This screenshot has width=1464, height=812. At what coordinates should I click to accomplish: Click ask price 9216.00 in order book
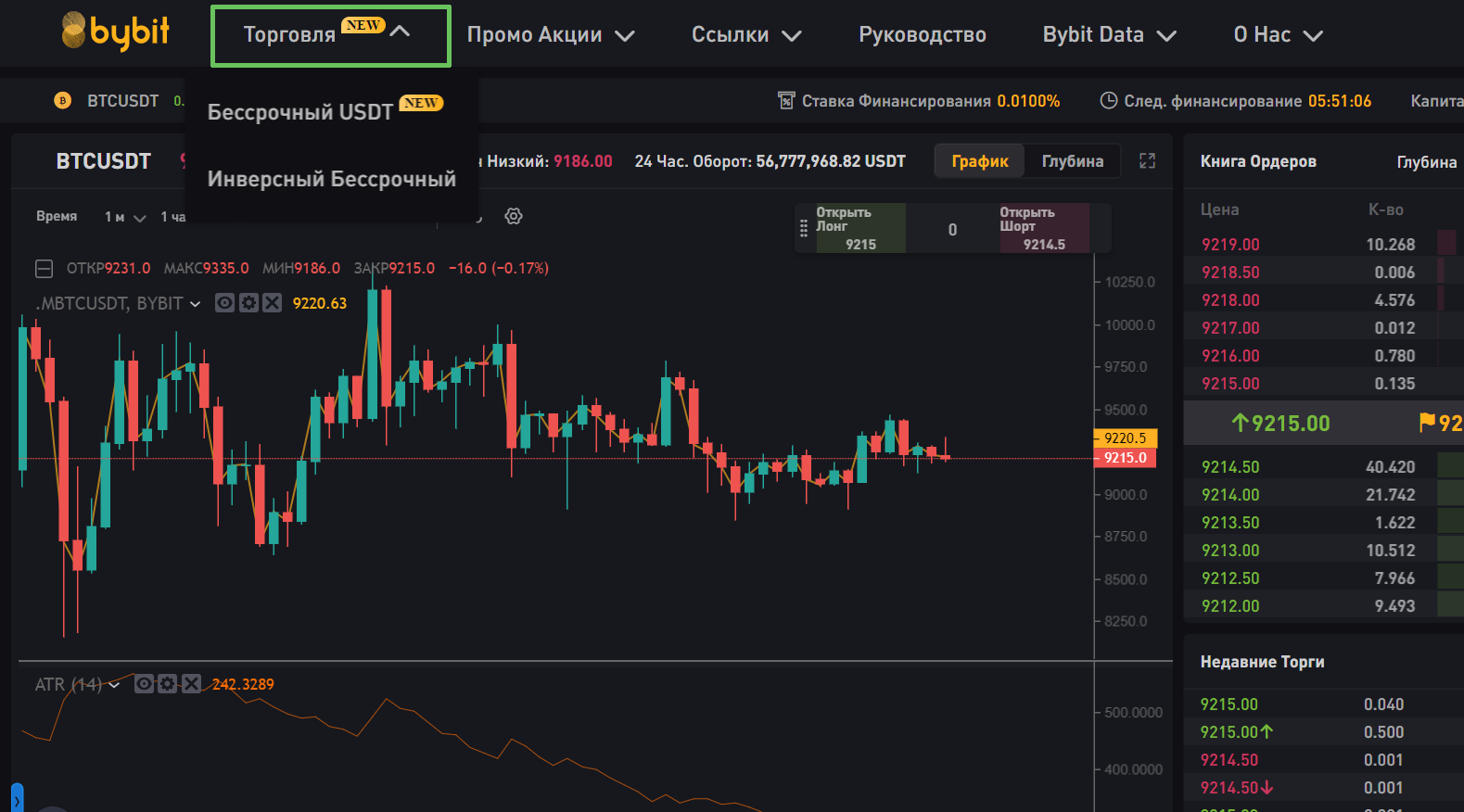[x=1230, y=356]
